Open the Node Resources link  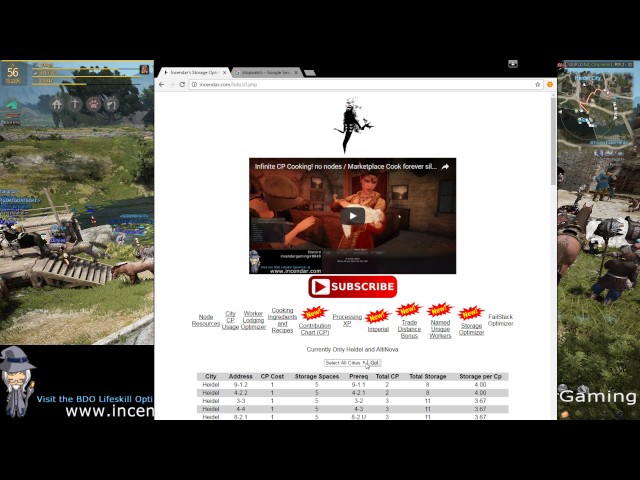coord(205,320)
